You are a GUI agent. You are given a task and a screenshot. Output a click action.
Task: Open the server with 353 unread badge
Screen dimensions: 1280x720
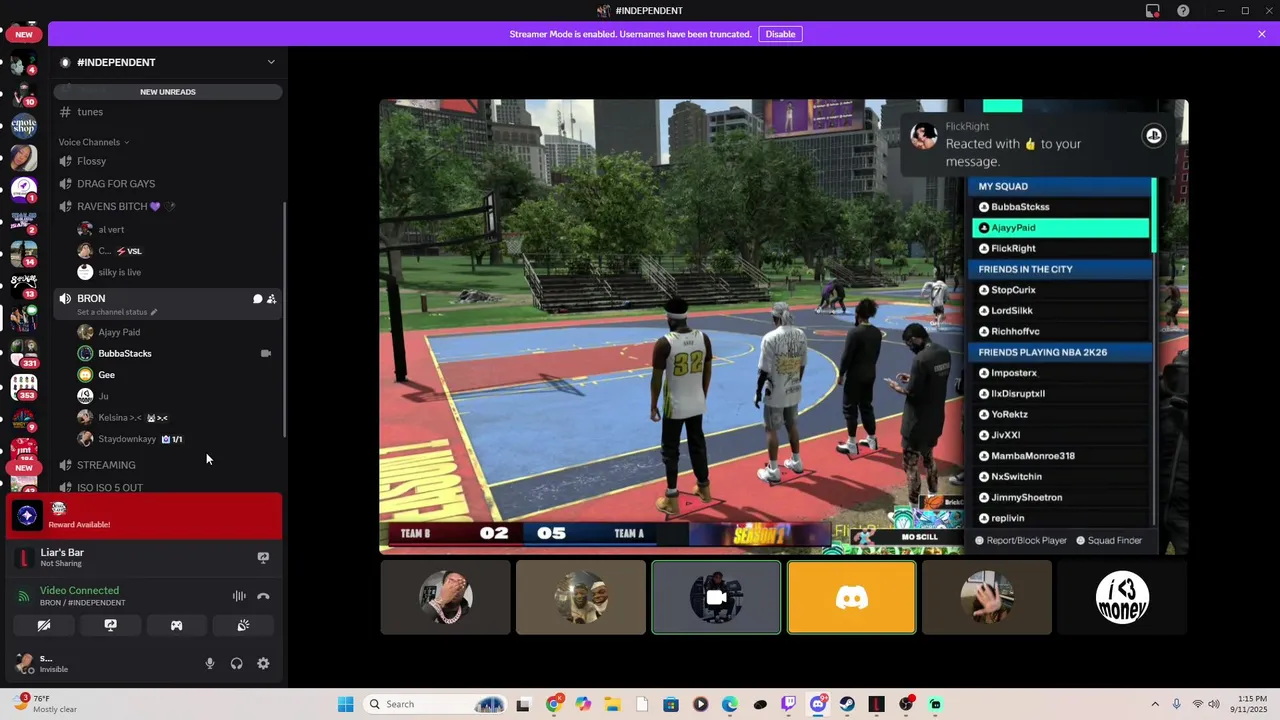pos(24,386)
